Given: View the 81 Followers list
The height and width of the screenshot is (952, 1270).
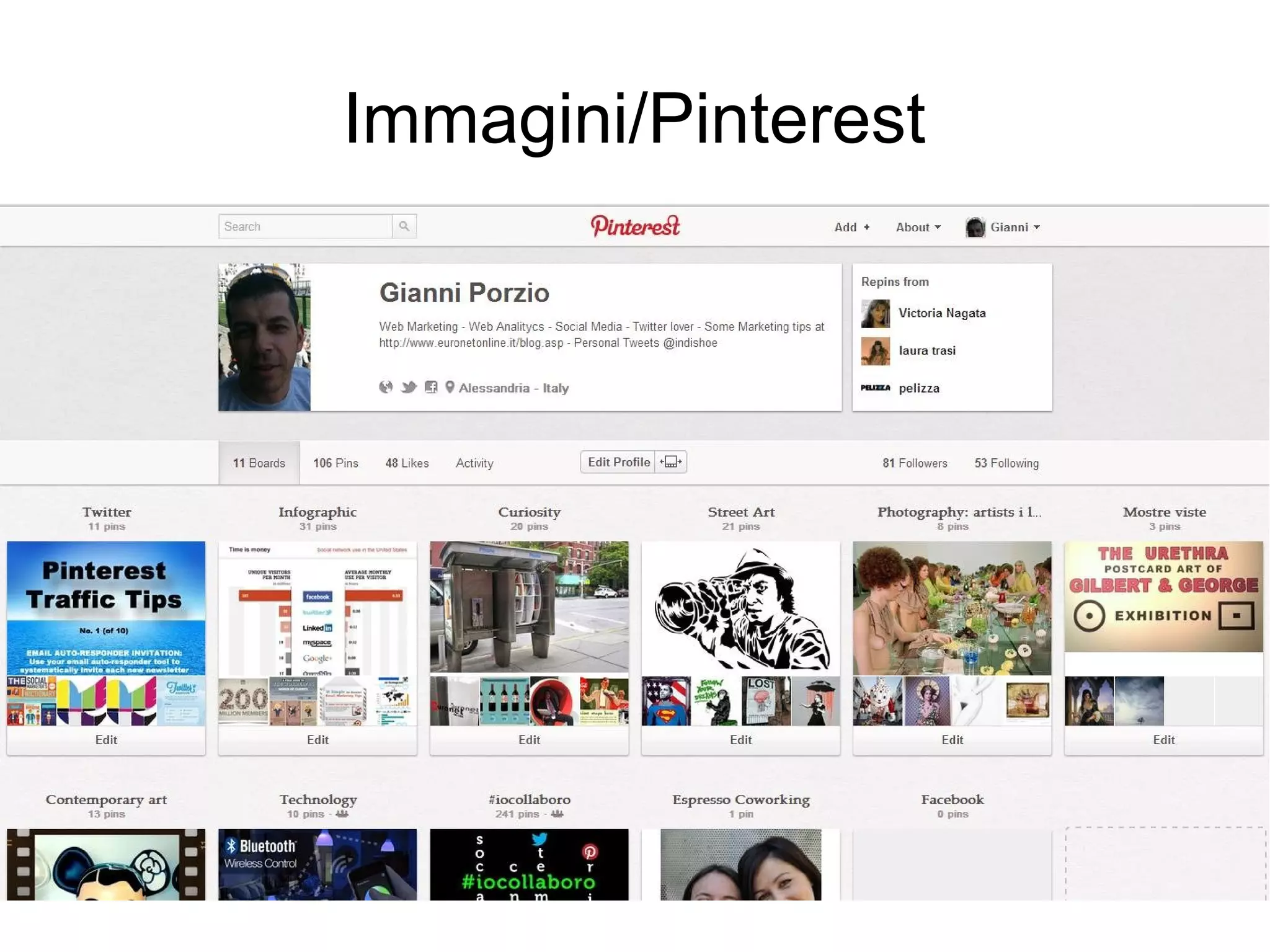Looking at the screenshot, I should (915, 463).
